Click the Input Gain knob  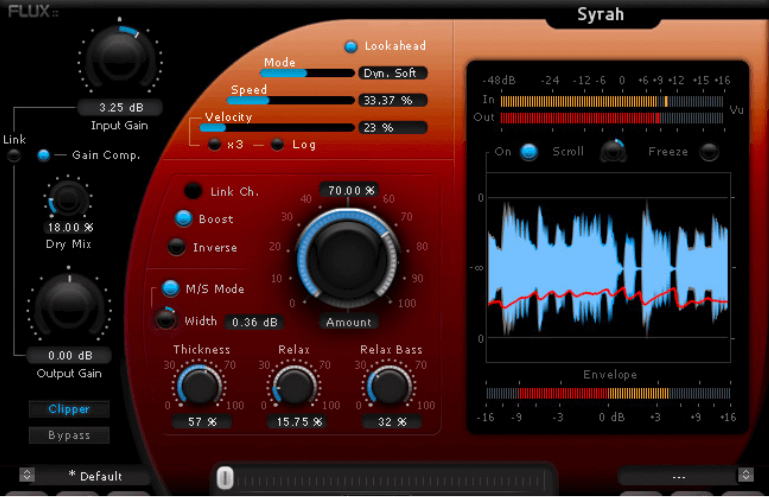click(120, 60)
